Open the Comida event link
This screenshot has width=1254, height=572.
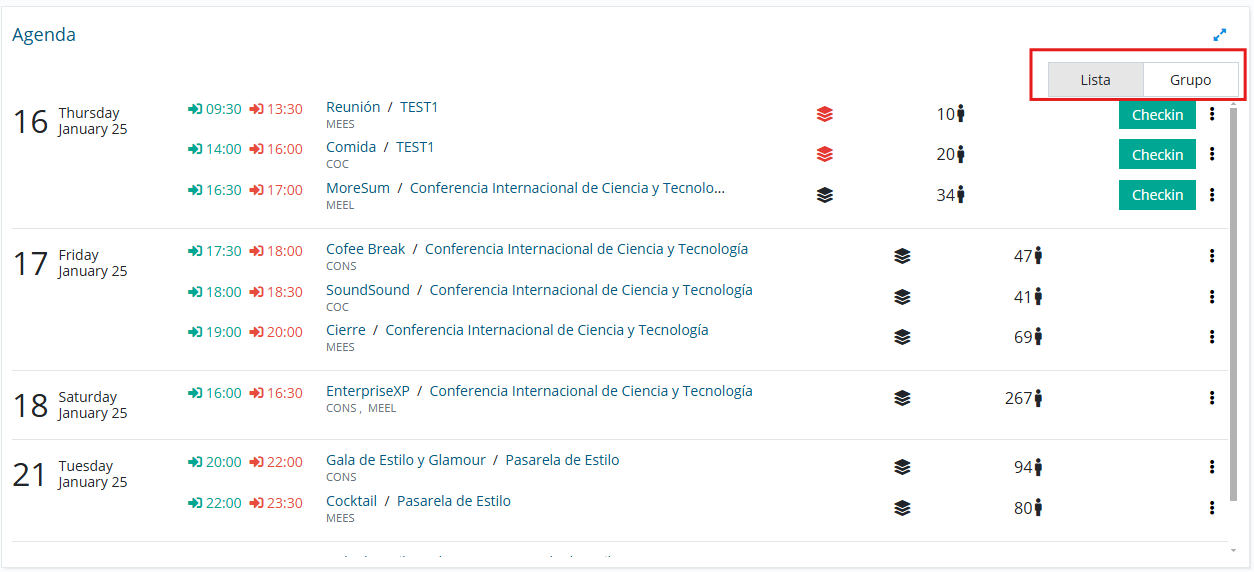click(x=351, y=147)
